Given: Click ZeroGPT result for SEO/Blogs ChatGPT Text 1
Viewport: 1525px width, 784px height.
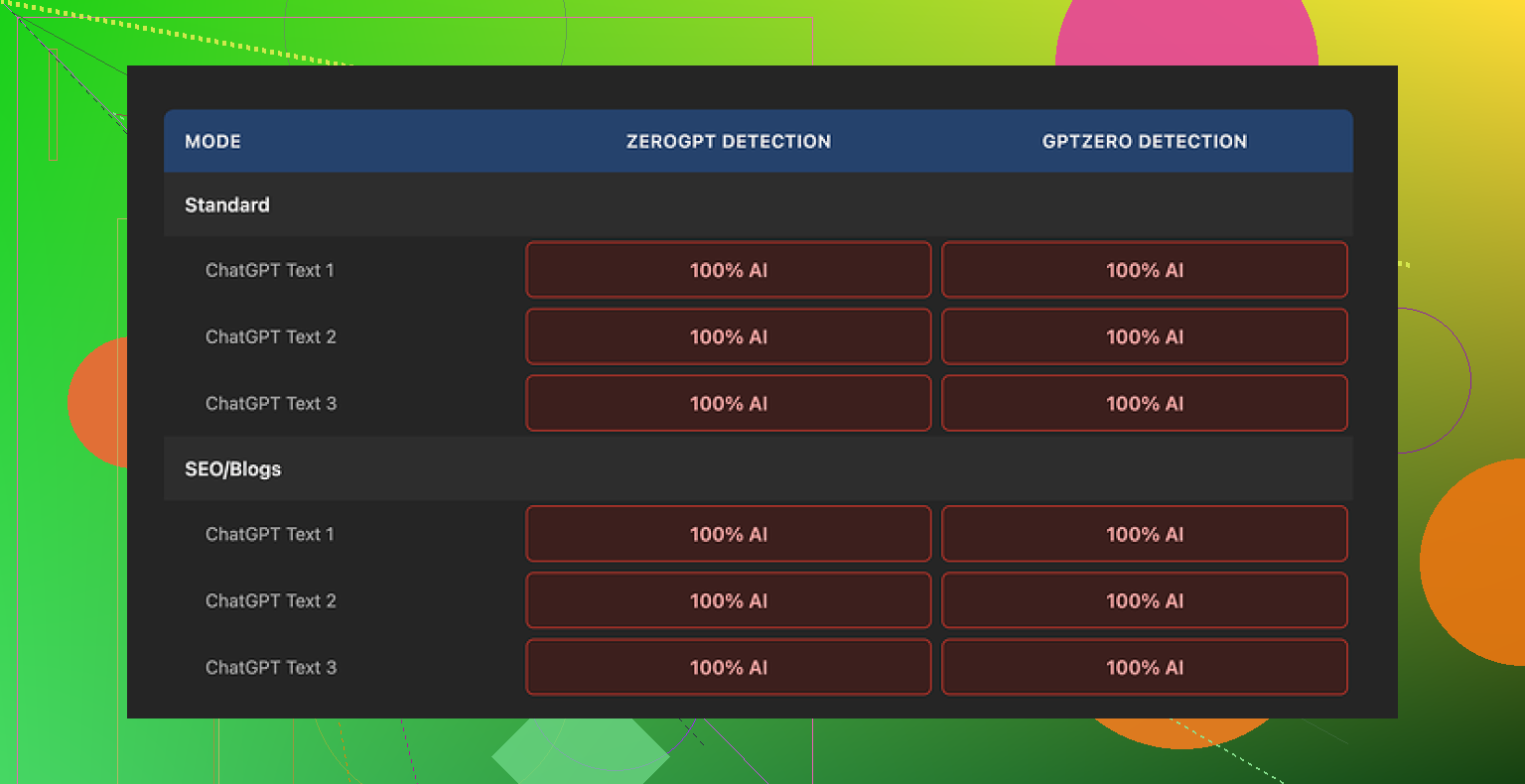Looking at the screenshot, I should pos(728,534).
